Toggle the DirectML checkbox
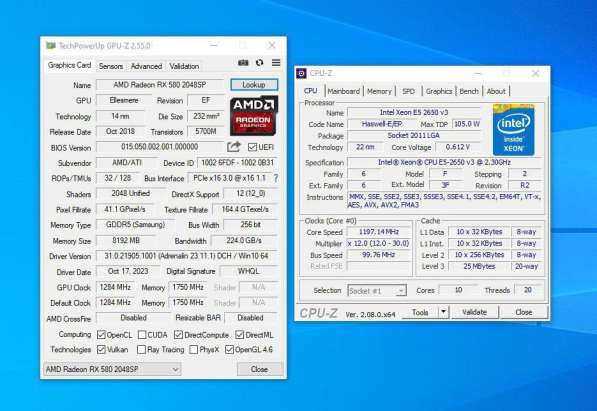The image size is (597, 411). 239,335
